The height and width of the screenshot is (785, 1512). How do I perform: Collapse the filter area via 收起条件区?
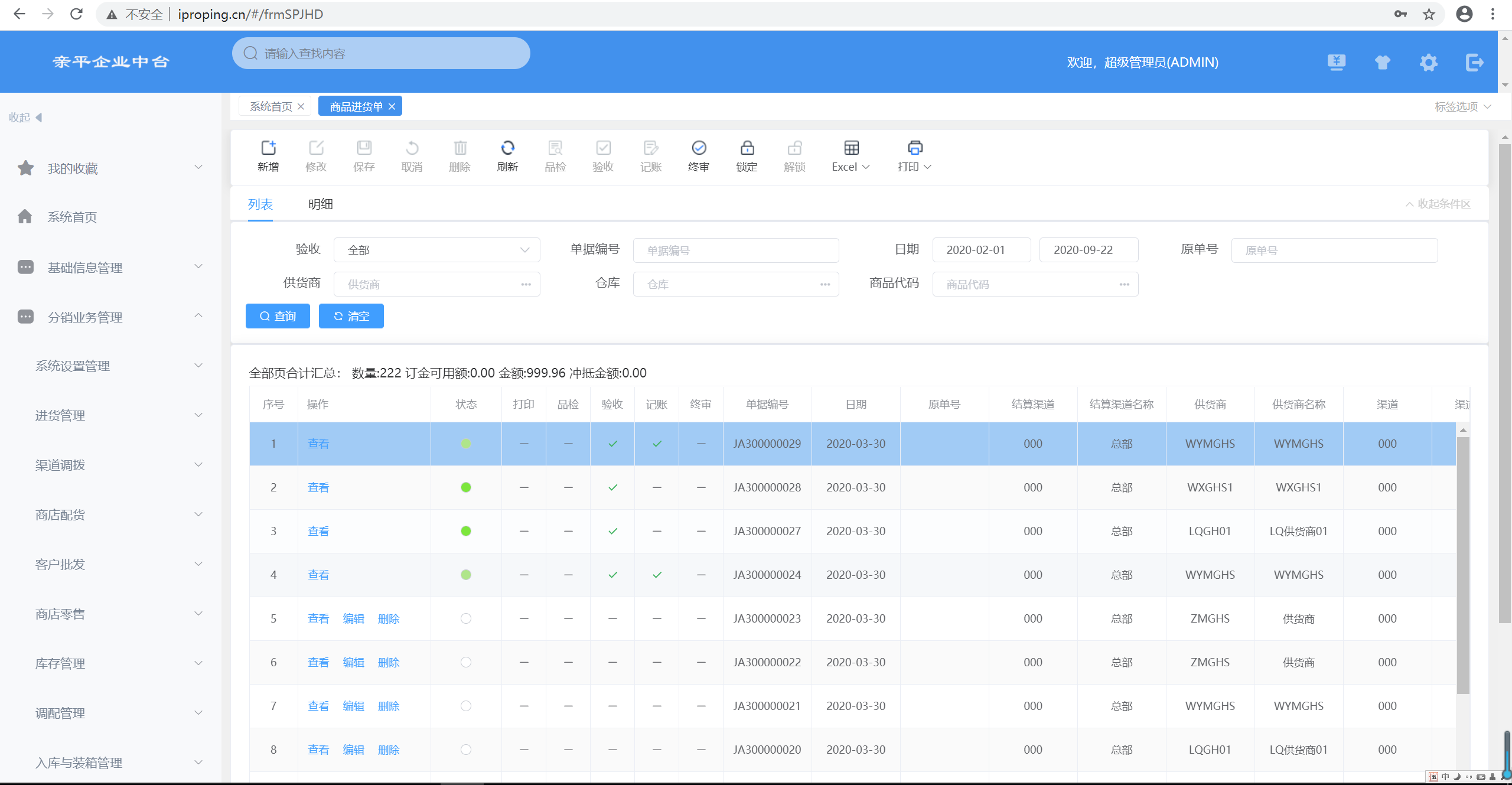(x=1438, y=204)
